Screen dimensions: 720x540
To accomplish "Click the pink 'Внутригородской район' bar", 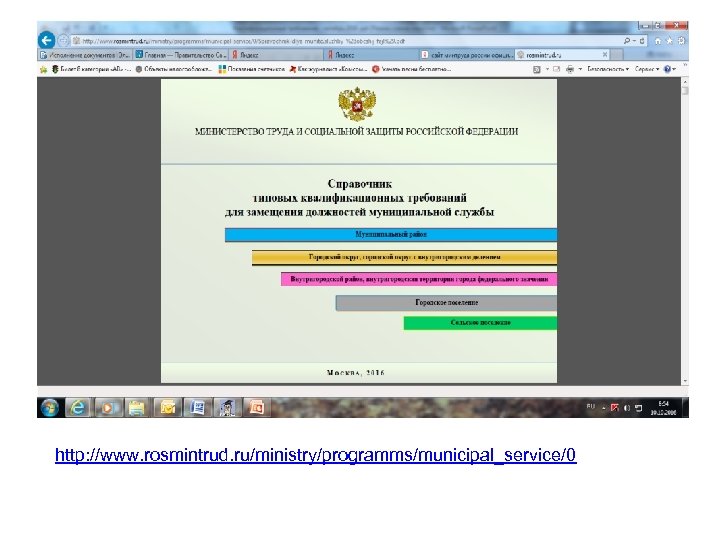I will [x=419, y=279].
